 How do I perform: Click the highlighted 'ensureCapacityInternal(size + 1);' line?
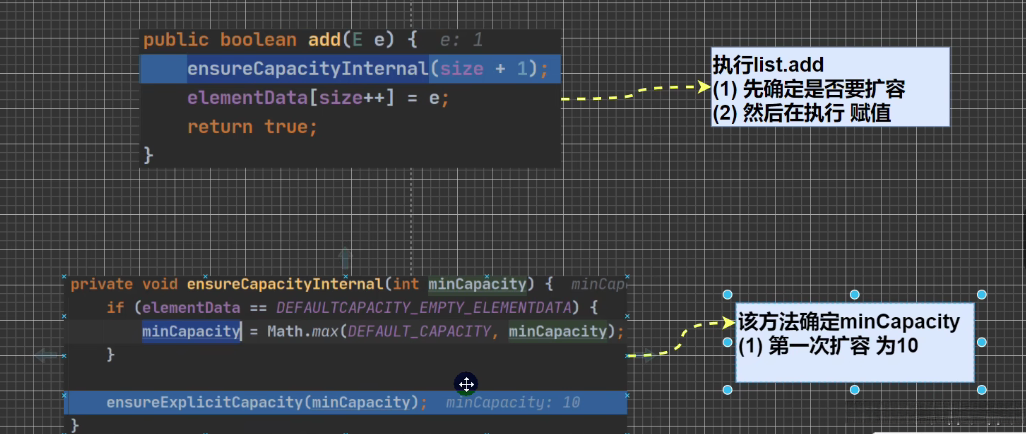351,69
